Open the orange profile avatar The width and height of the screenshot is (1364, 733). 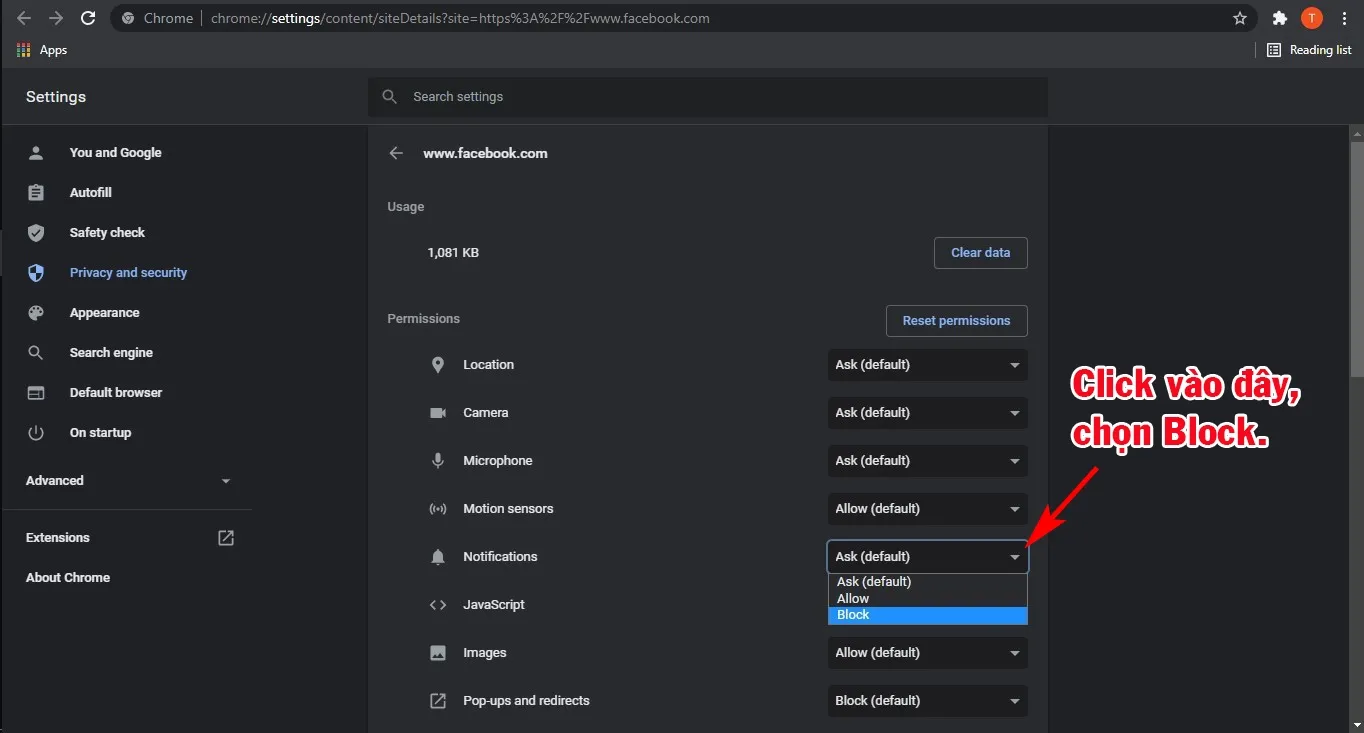[x=1311, y=18]
